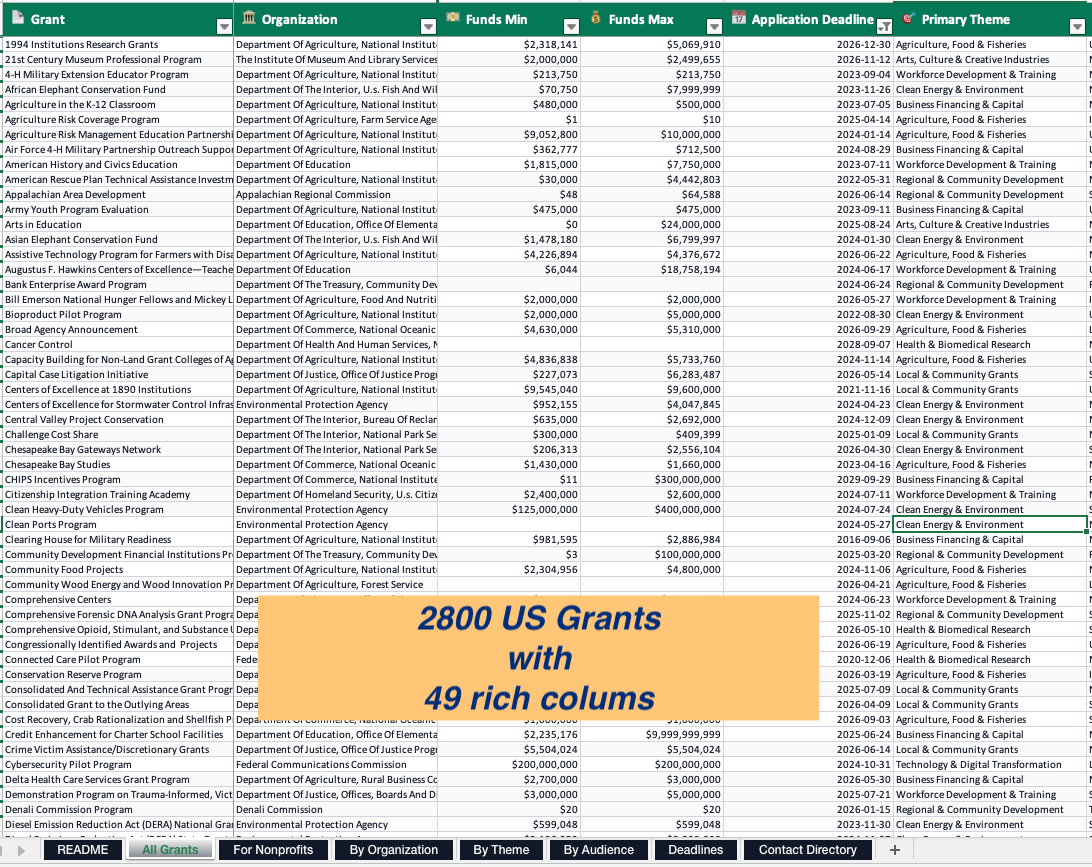Click the $125,000,000 Funds Min cell
This screenshot has height=867, width=1092.
pos(509,510)
